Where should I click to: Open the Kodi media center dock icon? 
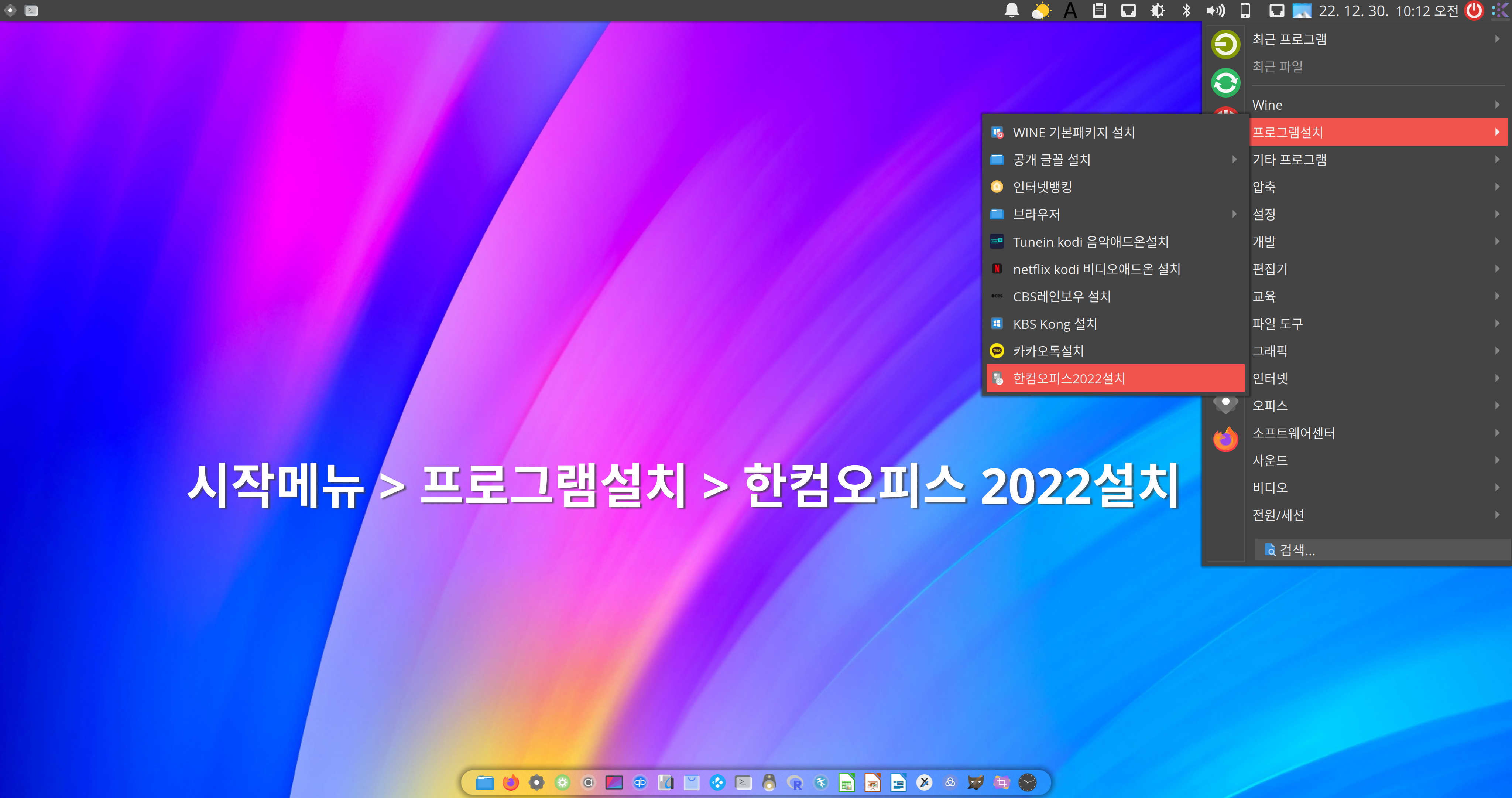pos(717,782)
